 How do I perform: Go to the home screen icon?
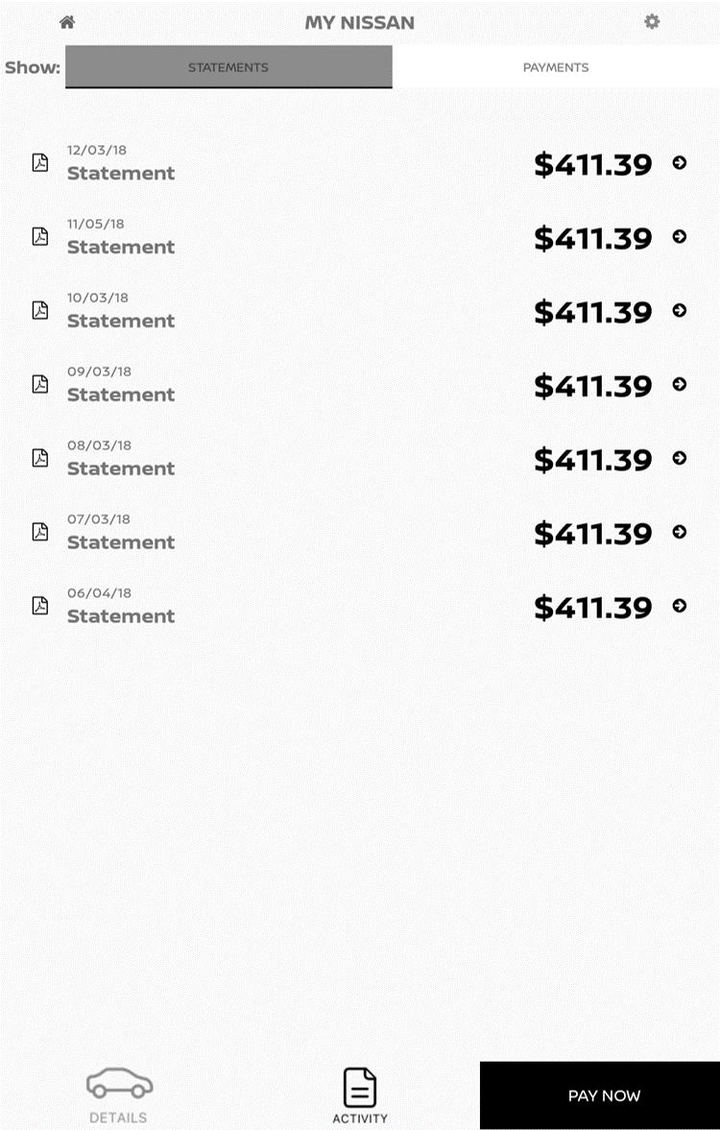(67, 22)
